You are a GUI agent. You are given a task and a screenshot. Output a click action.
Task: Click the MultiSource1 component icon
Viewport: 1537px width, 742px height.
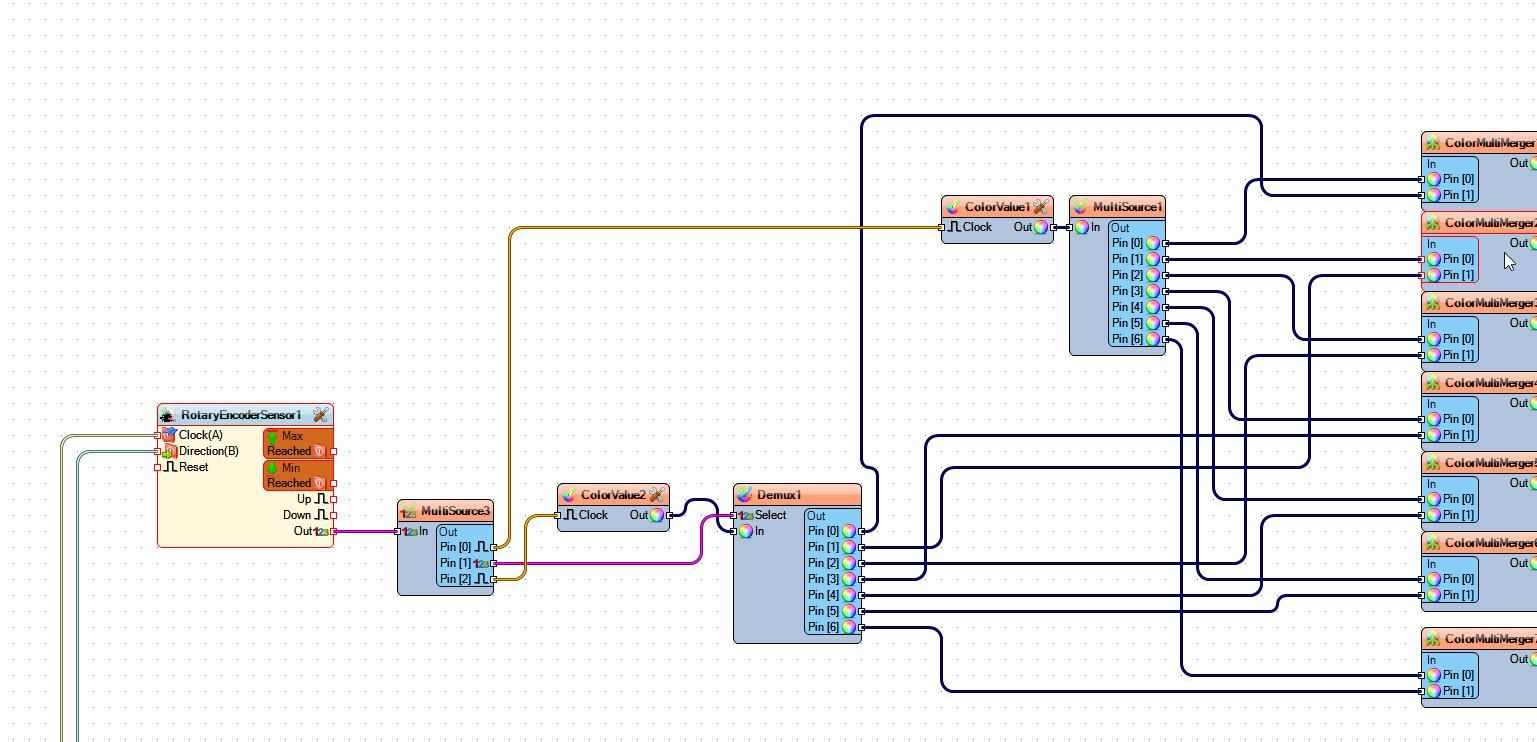(1080, 207)
